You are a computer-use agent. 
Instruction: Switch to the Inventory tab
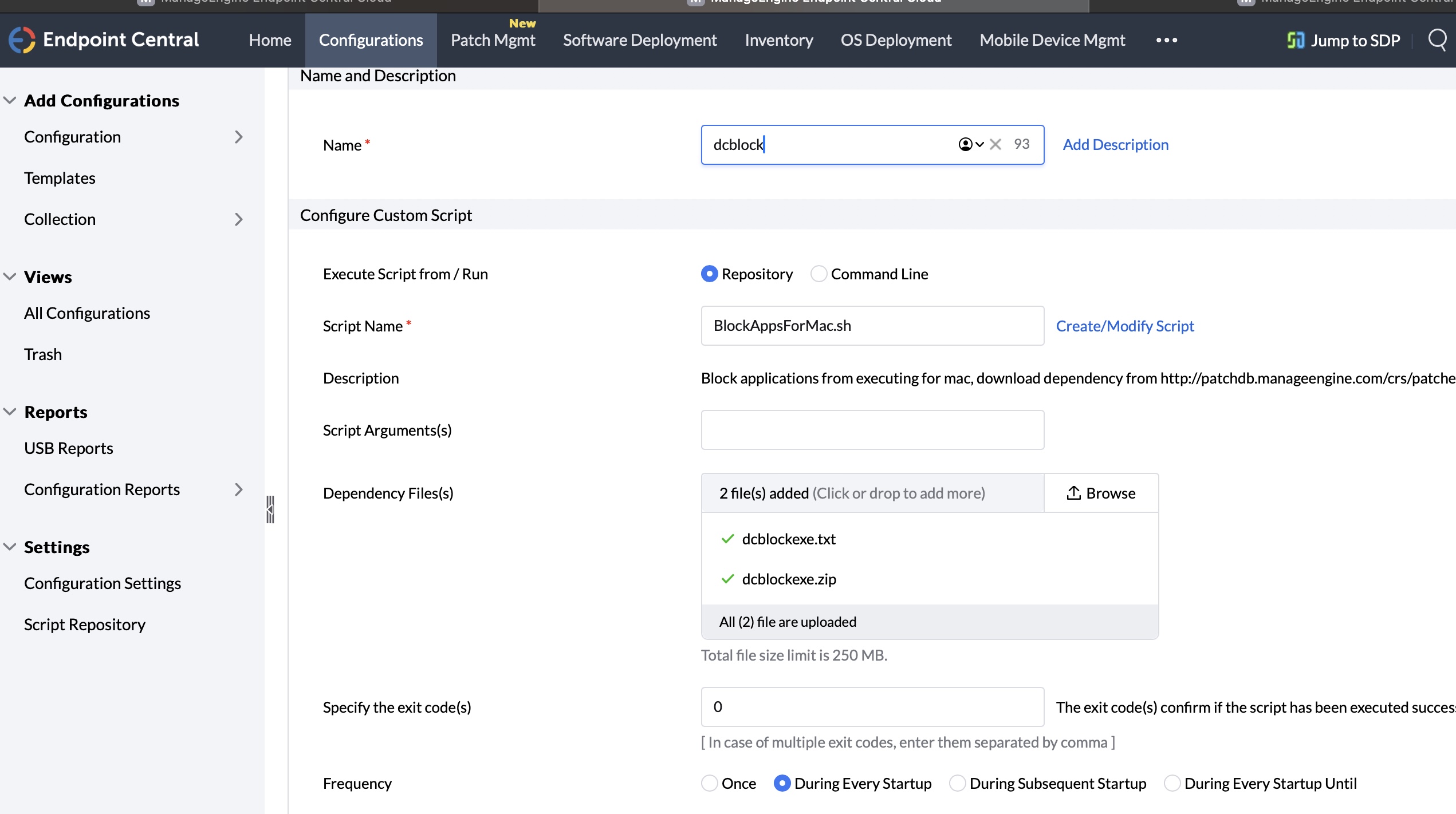(778, 40)
